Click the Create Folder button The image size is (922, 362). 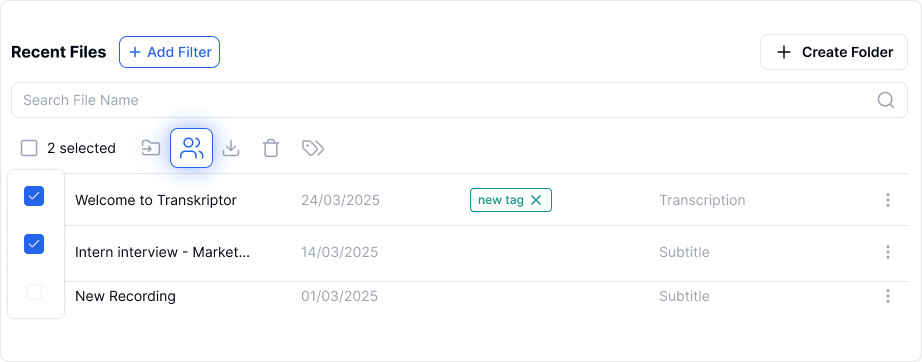coord(834,52)
